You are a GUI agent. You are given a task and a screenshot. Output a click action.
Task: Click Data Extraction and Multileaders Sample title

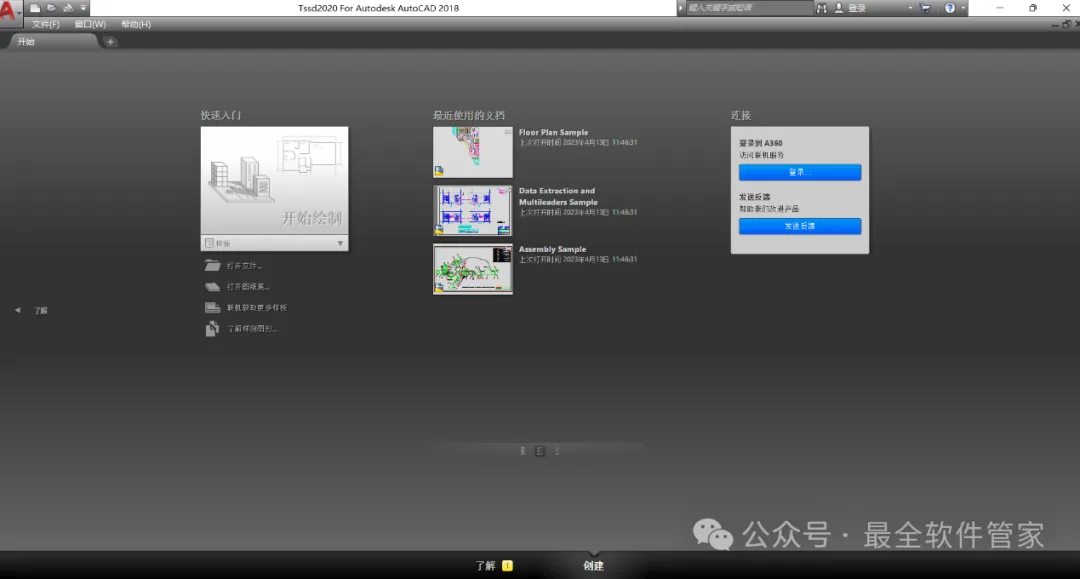point(558,196)
